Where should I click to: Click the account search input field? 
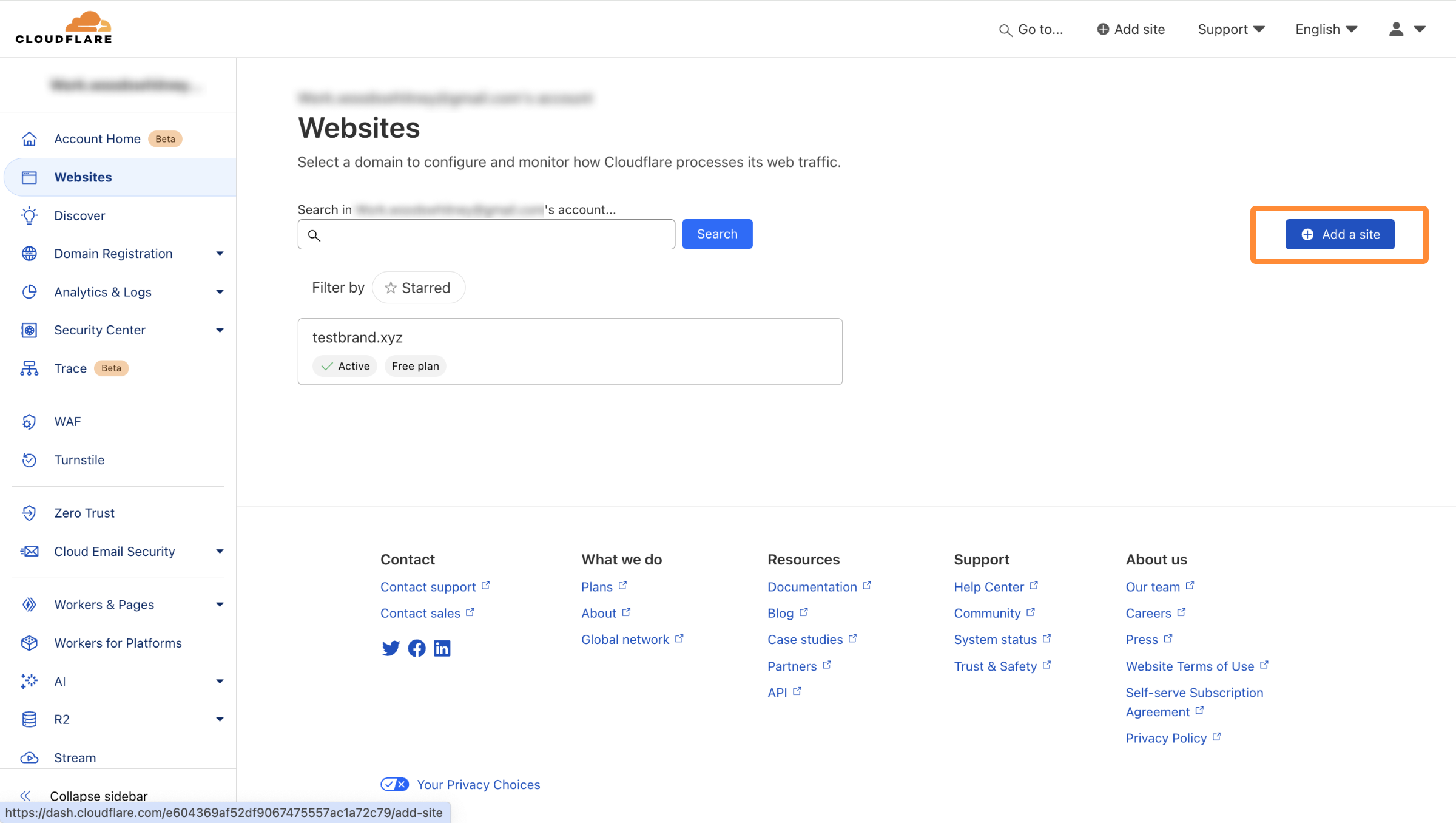494,234
